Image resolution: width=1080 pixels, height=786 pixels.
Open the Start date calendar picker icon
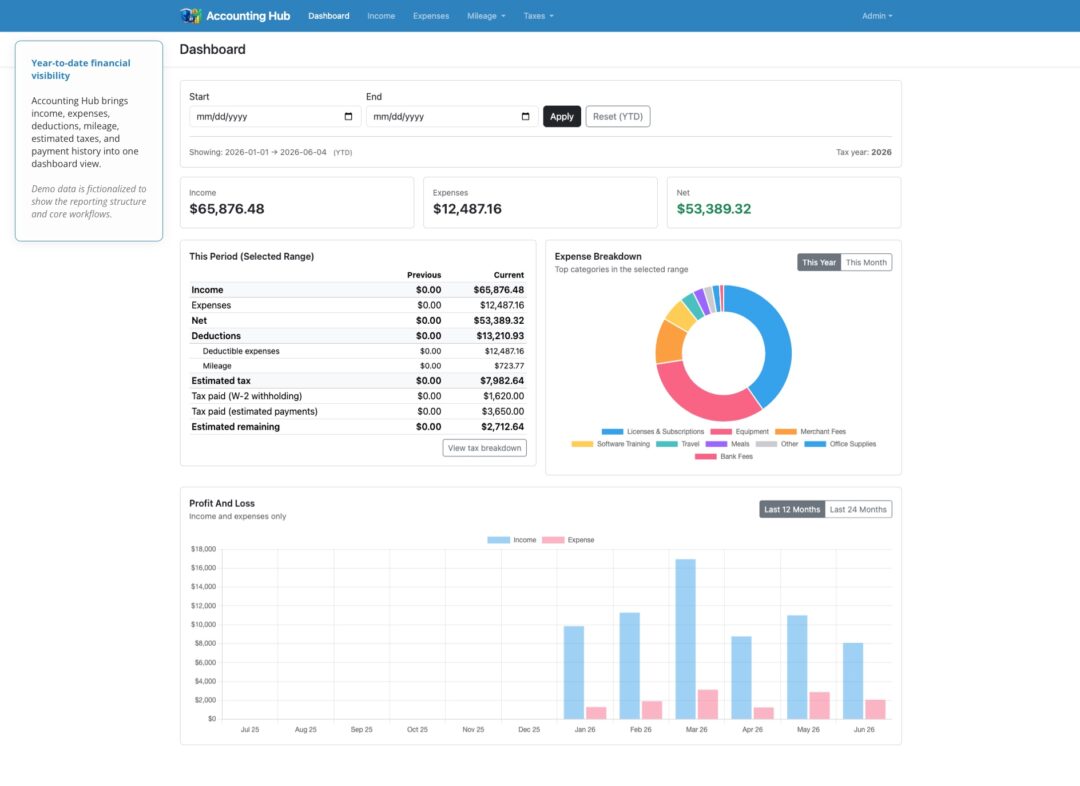tap(349, 116)
